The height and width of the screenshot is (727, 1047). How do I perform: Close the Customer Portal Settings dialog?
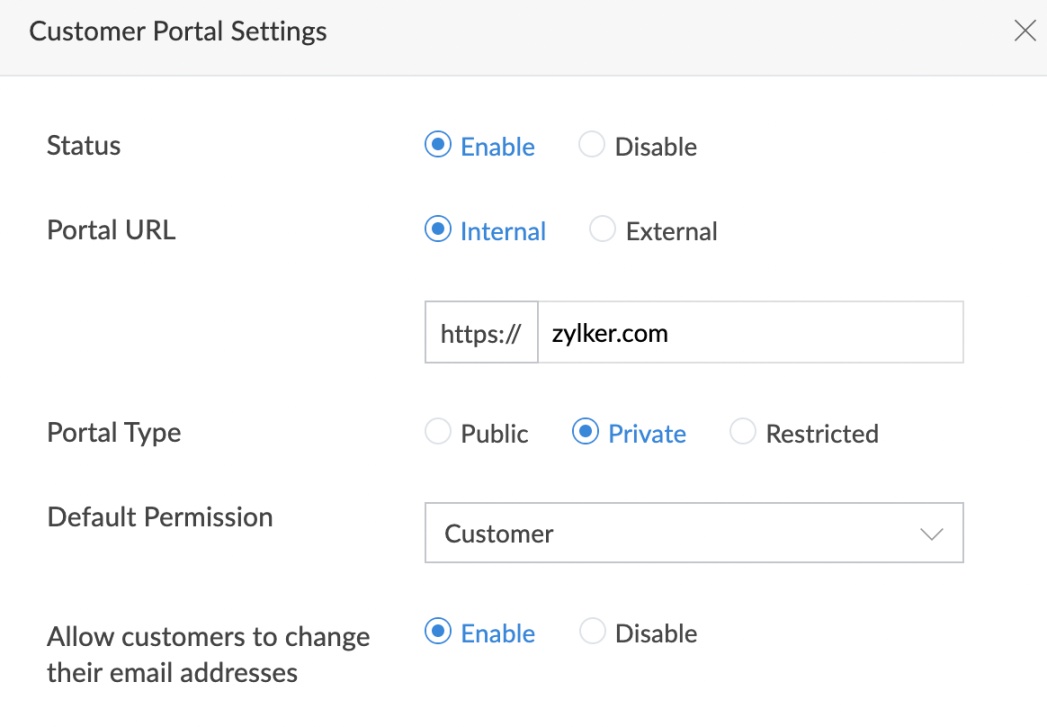click(x=1025, y=31)
